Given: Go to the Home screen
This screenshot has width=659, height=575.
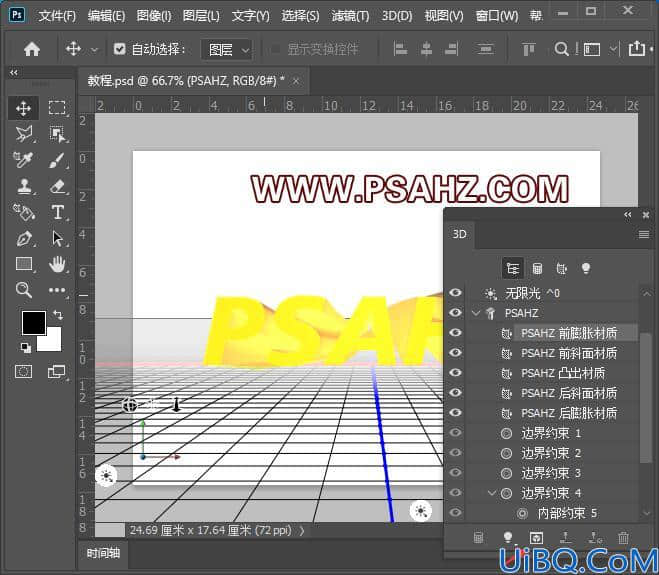Looking at the screenshot, I should coord(32,49).
